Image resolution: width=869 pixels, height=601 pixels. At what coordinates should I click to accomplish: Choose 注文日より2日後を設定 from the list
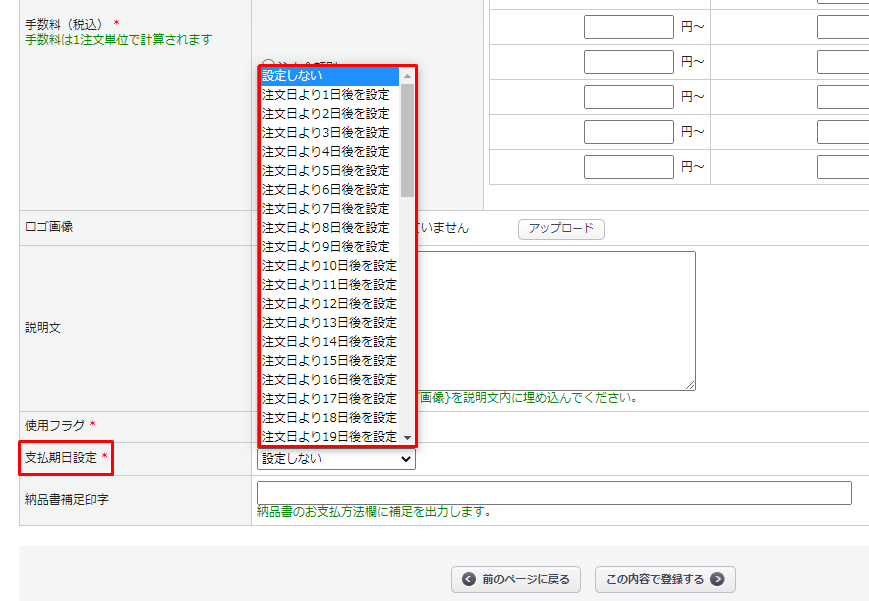pos(329,114)
